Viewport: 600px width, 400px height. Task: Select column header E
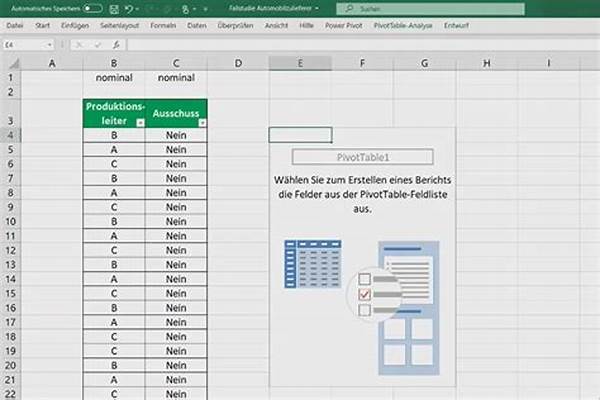300,63
